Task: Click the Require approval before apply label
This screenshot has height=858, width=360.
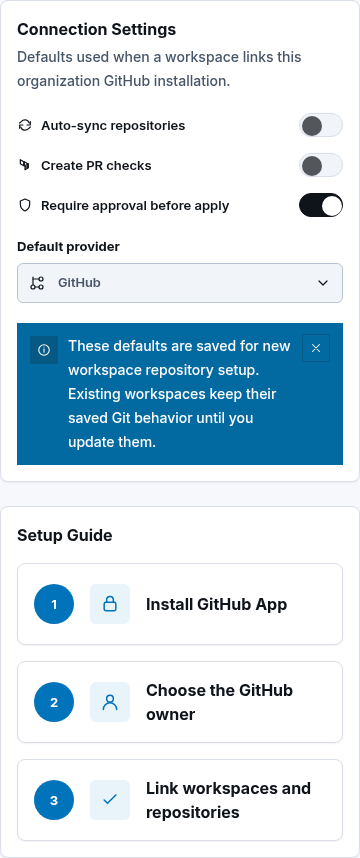Action: (135, 206)
